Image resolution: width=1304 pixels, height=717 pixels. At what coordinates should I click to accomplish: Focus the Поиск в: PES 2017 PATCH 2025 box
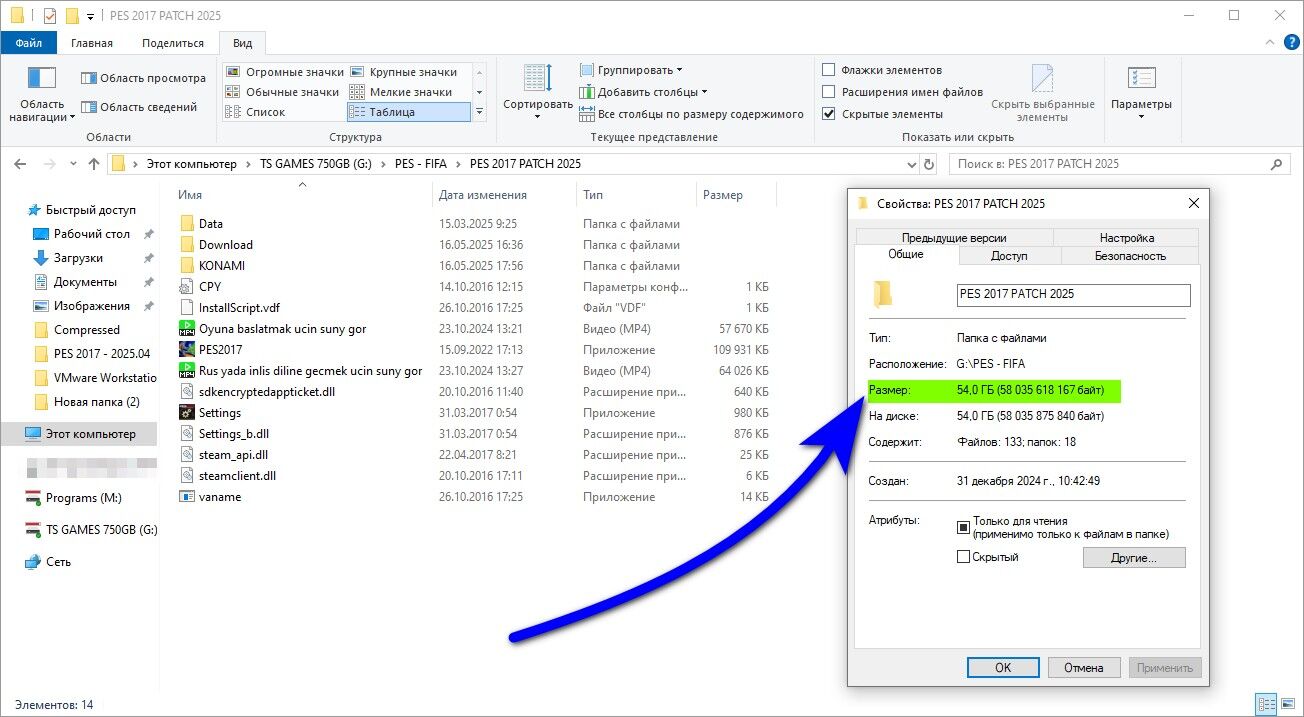tap(1109, 164)
